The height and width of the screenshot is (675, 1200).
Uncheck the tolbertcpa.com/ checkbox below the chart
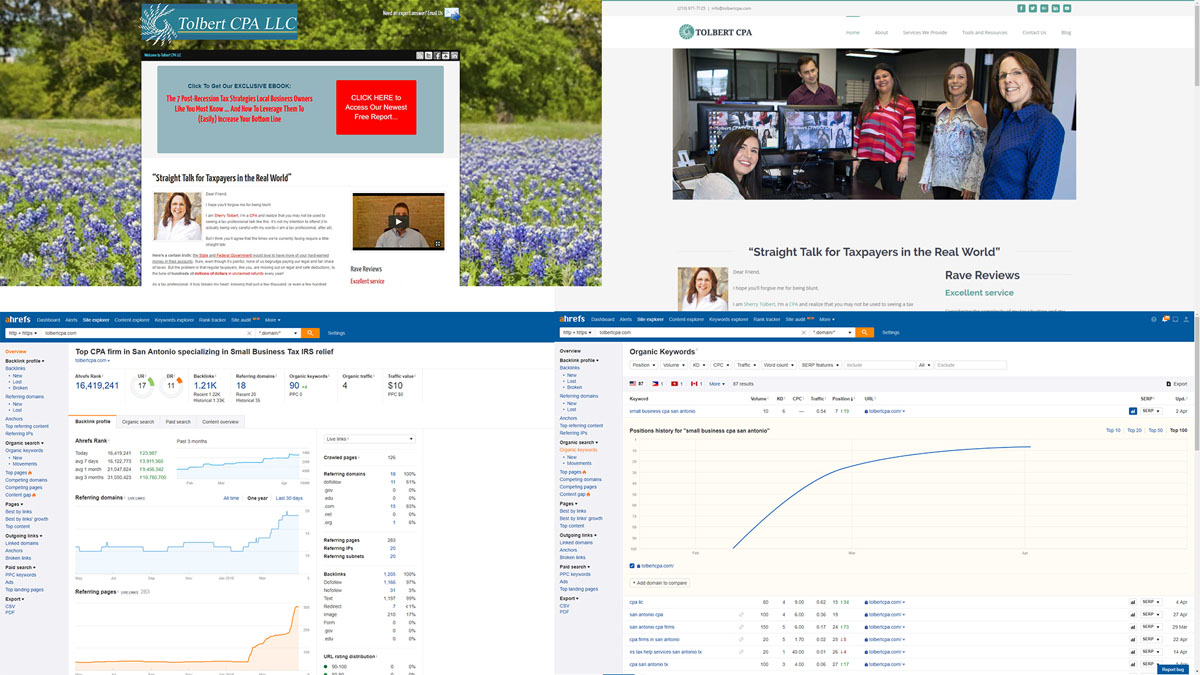632,566
